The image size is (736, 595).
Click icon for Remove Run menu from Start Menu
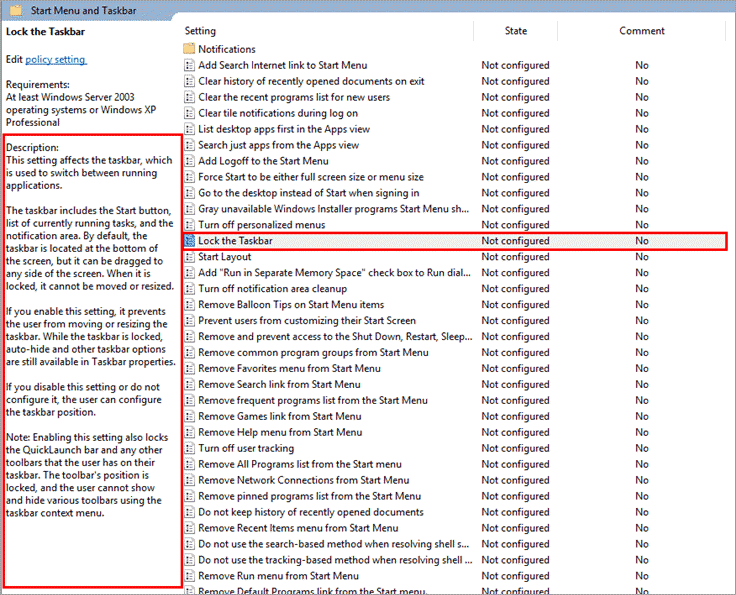click(x=189, y=576)
